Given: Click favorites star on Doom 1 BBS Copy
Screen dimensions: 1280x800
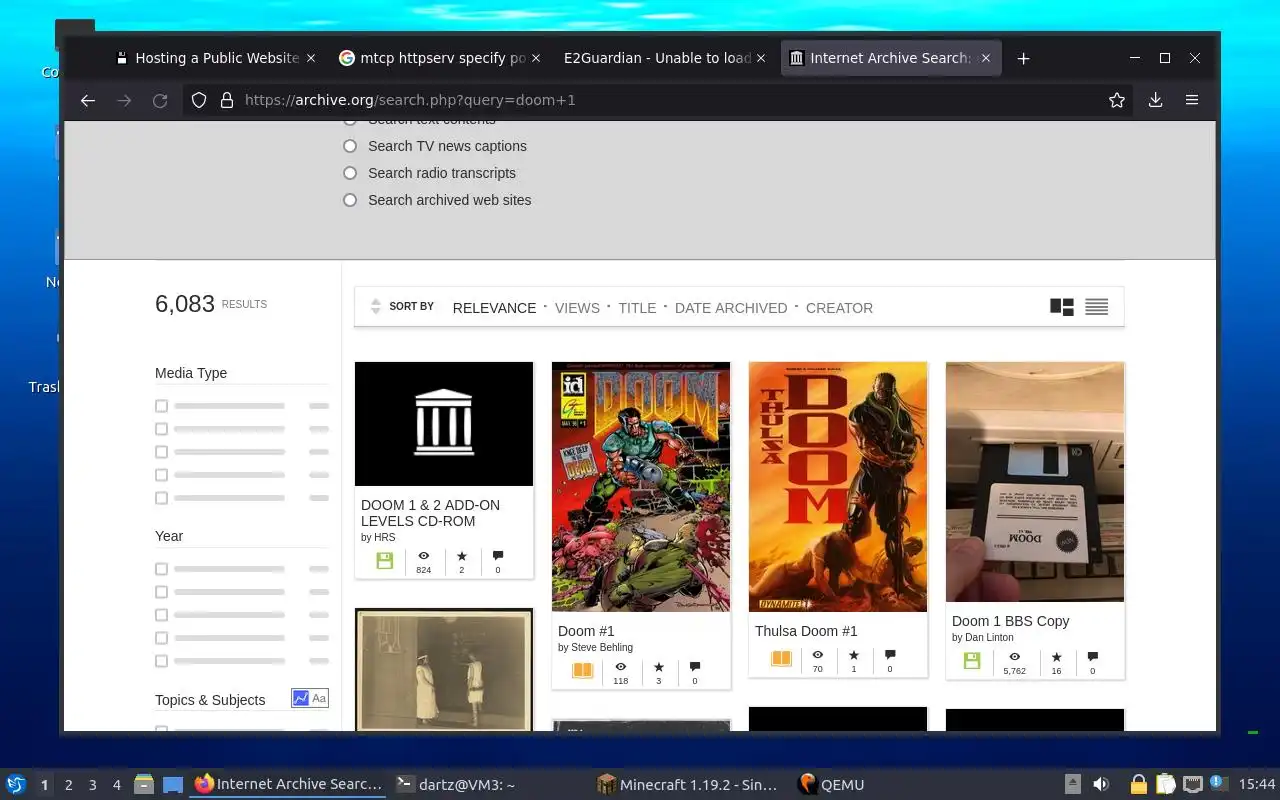Looking at the screenshot, I should [x=1056, y=657].
